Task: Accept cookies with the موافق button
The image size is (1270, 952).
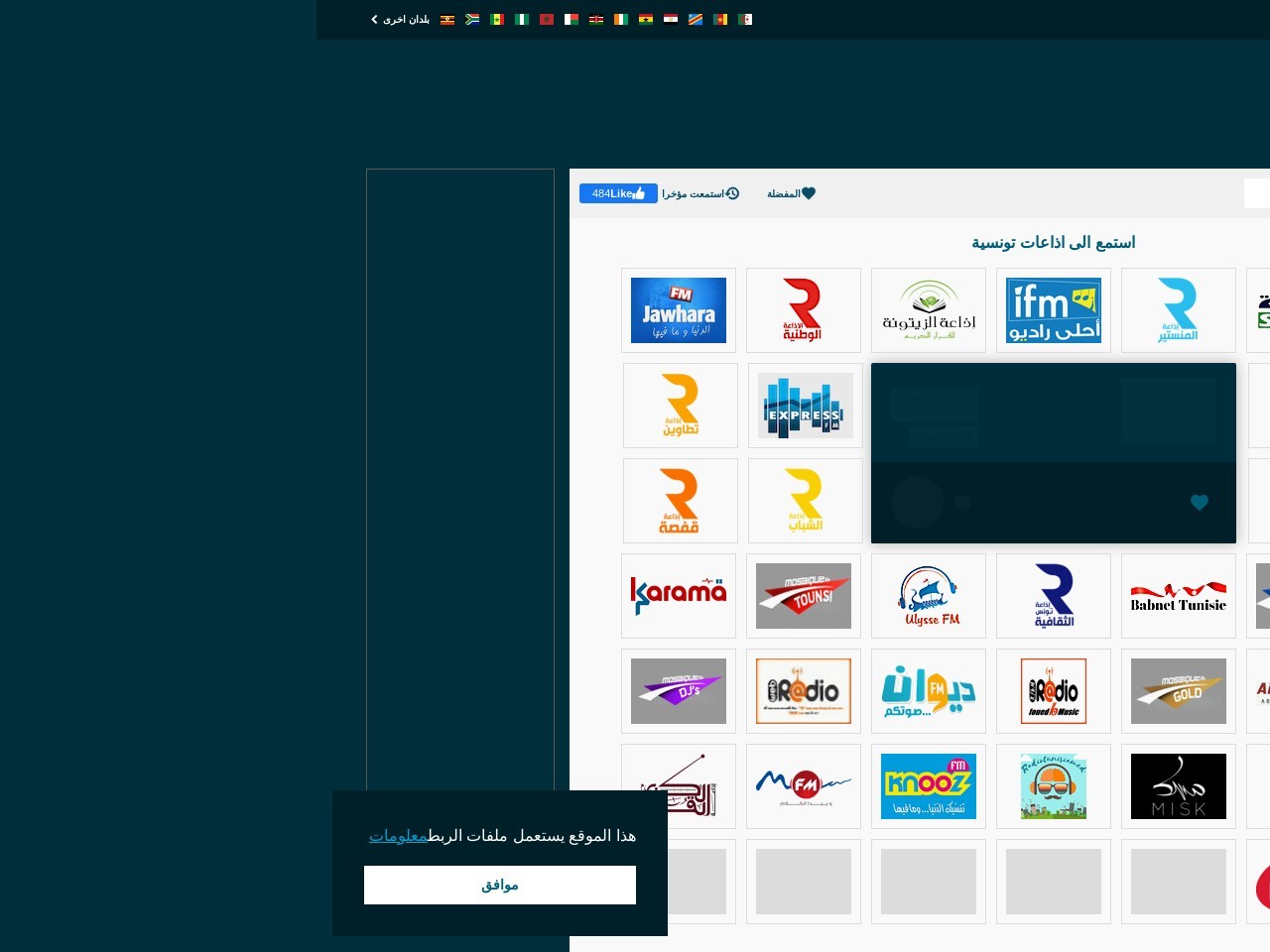Action: [x=500, y=885]
